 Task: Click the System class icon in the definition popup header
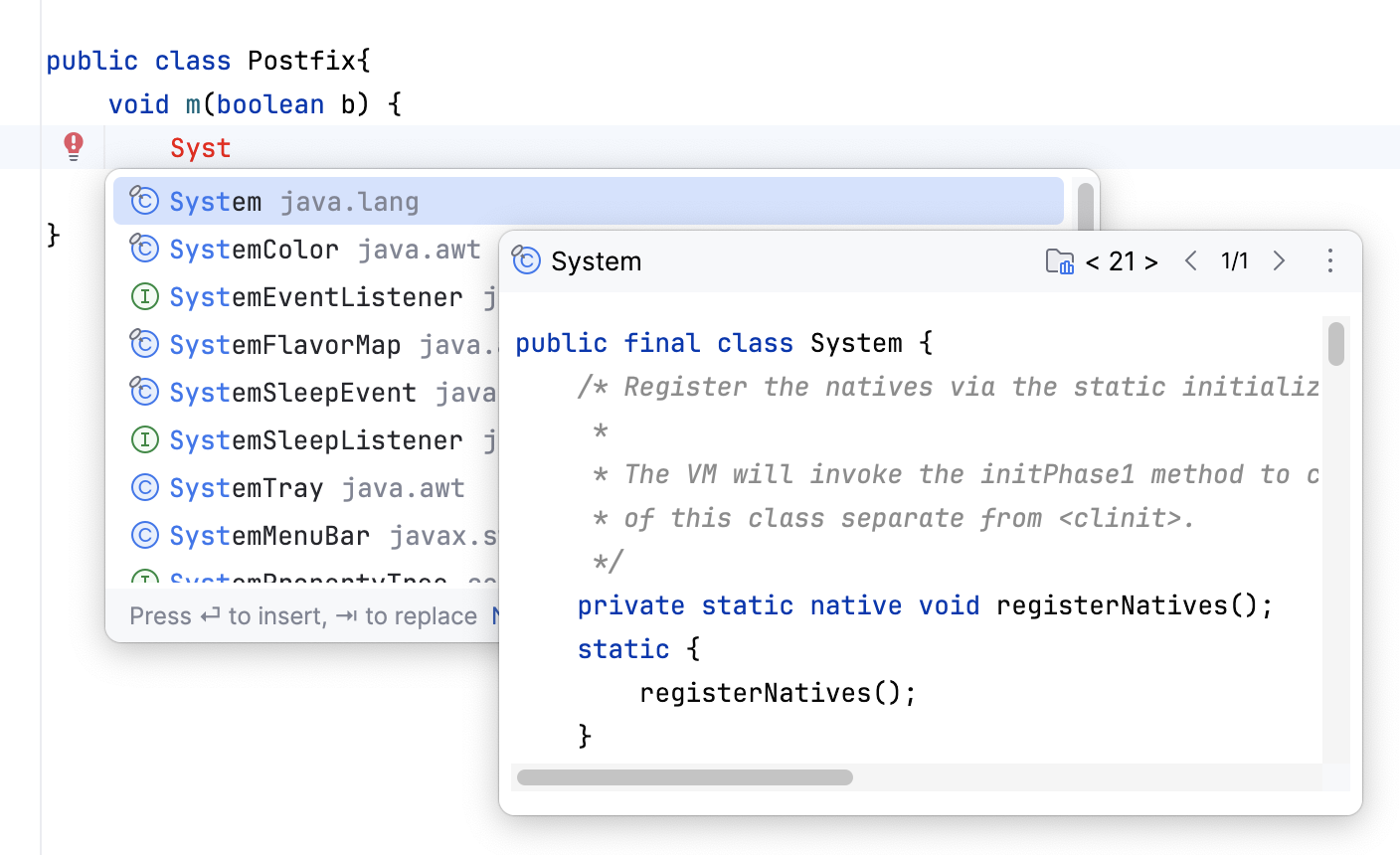pyautogui.click(x=526, y=260)
